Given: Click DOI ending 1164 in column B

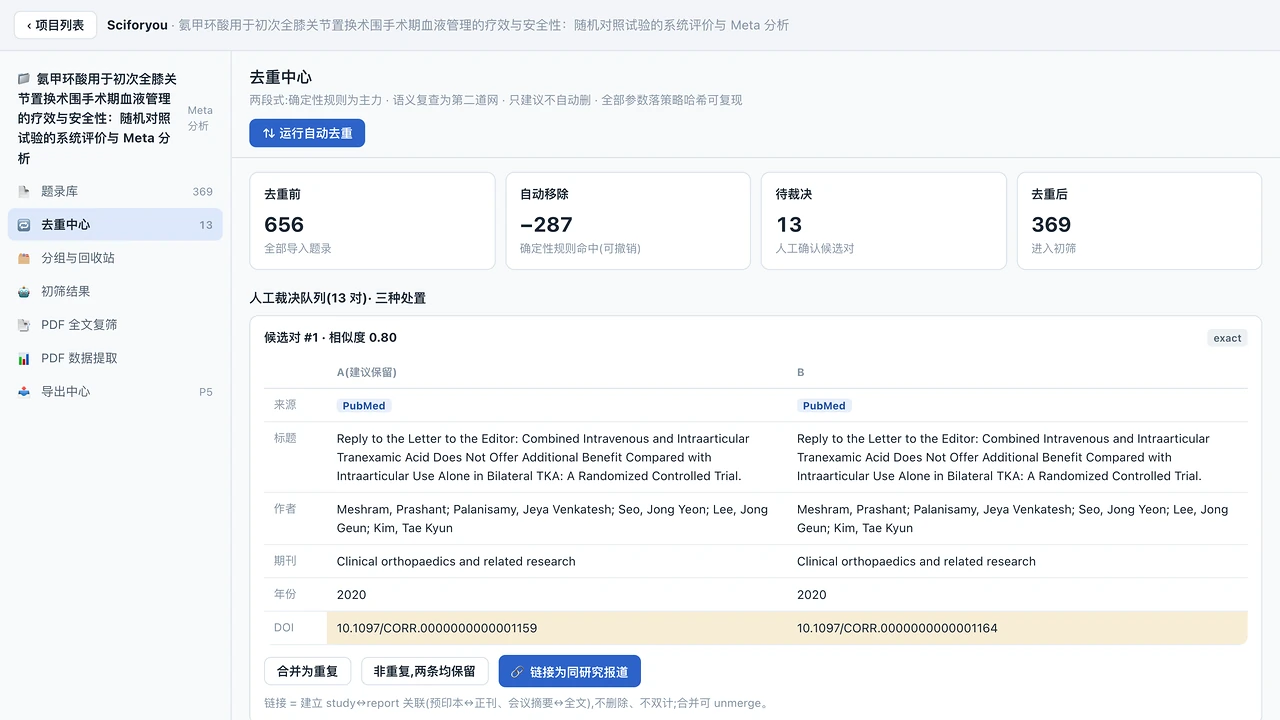Looking at the screenshot, I should pos(897,628).
